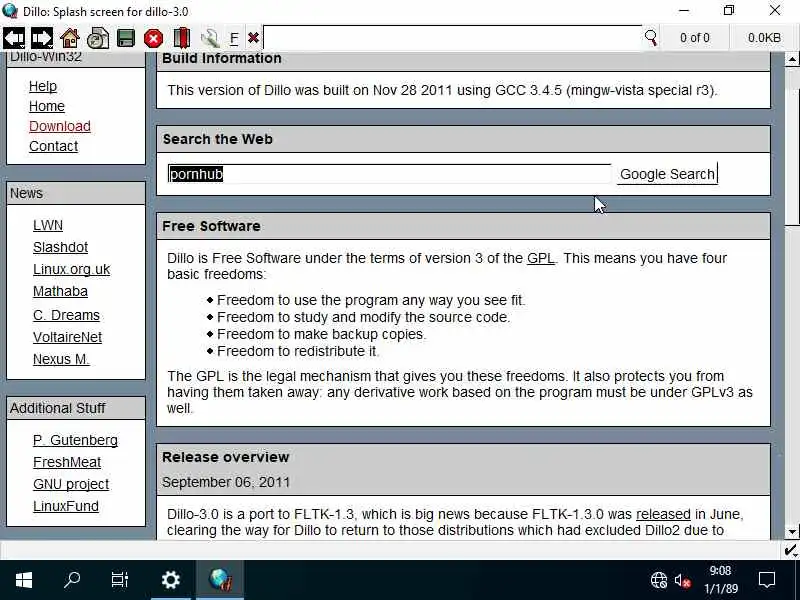Click the magnifier search icon in toolbar
Viewport: 800px width, 600px height.
(x=651, y=37)
